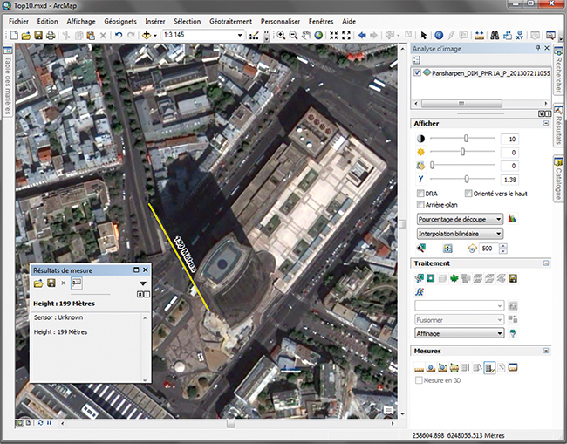Select the Zoom In magnifier tool

(x=280, y=35)
